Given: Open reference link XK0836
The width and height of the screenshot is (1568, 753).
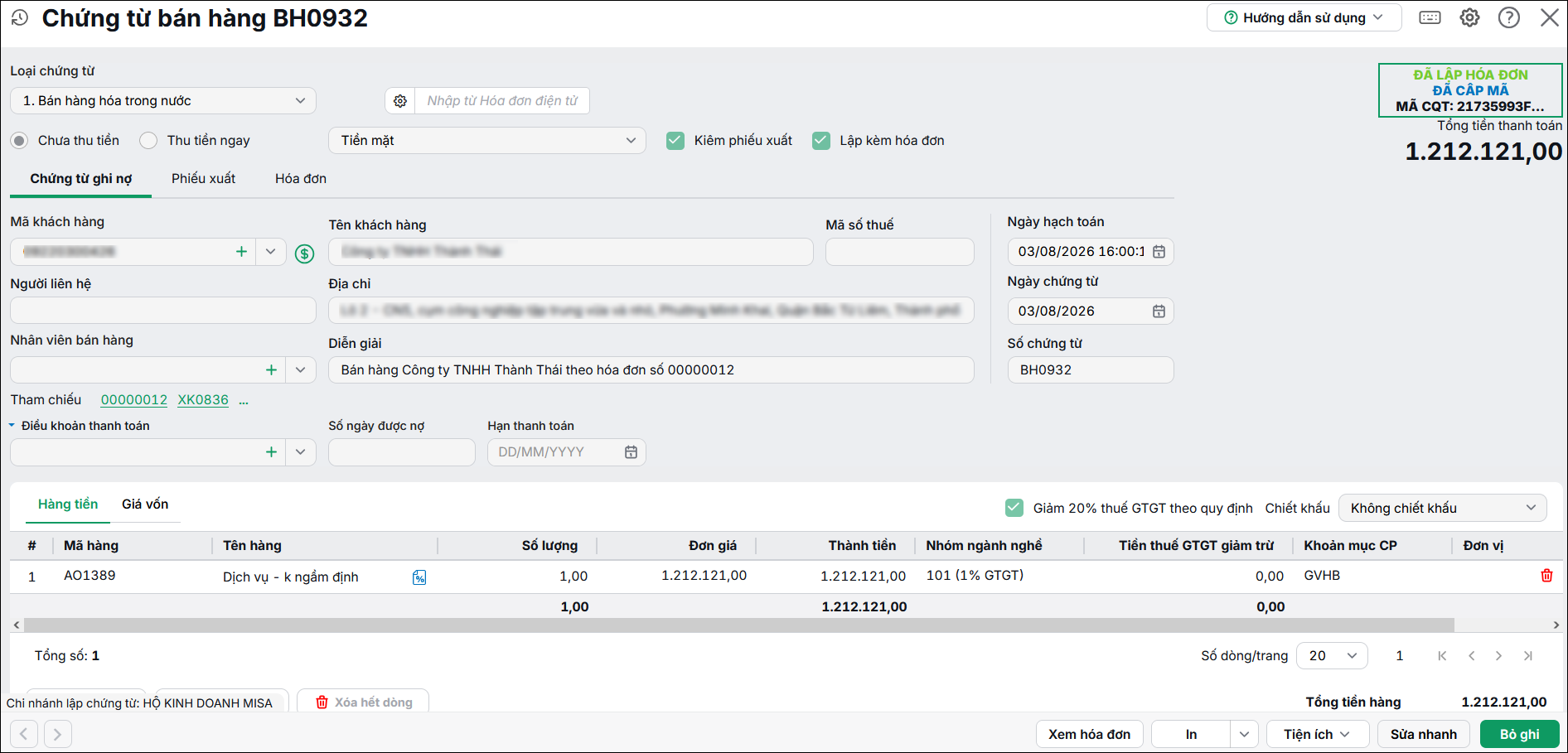Looking at the screenshot, I should (203, 400).
